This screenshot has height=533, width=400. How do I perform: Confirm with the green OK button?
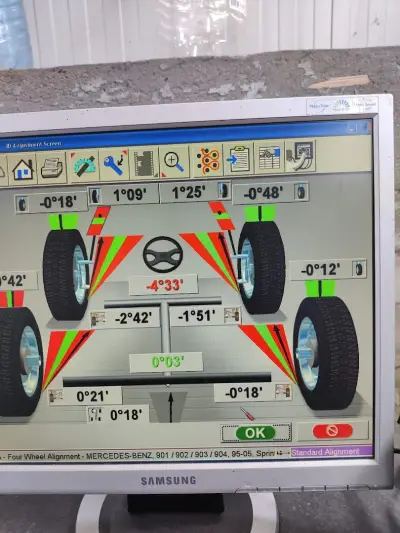[256, 433]
